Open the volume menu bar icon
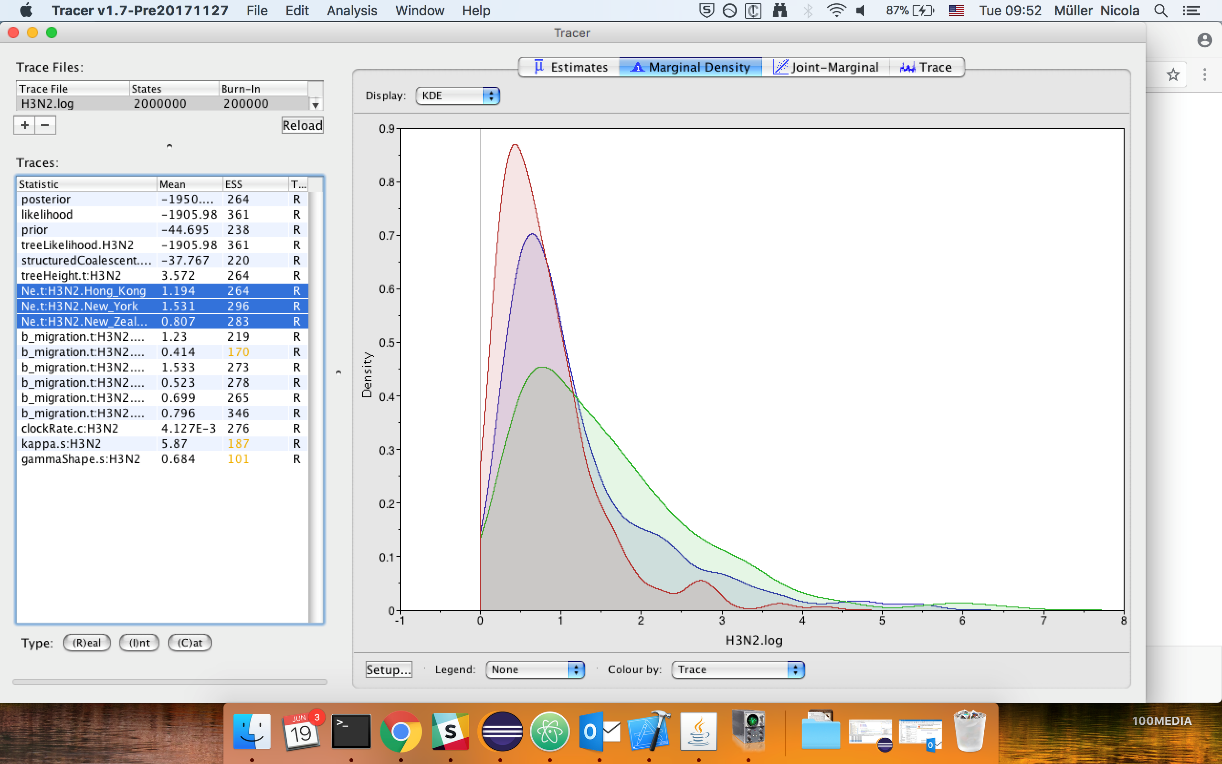Viewport: 1222px width, 764px height. (x=861, y=10)
